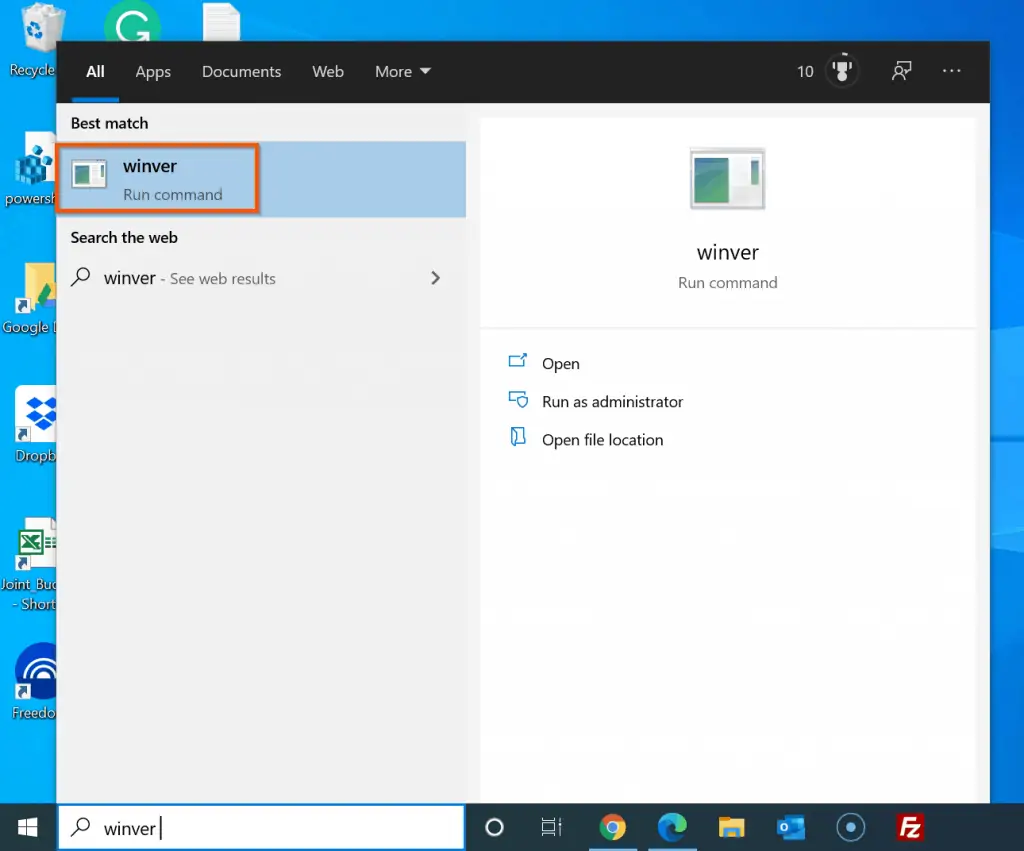Choose Run as administrator
Screen dimensions: 1024x851
tap(613, 402)
